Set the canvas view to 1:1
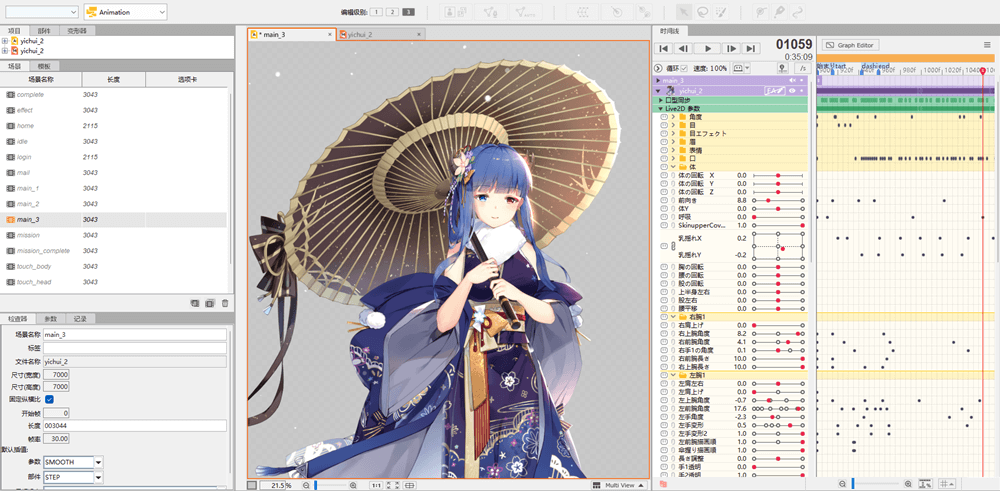1000x491 pixels. coord(376,485)
